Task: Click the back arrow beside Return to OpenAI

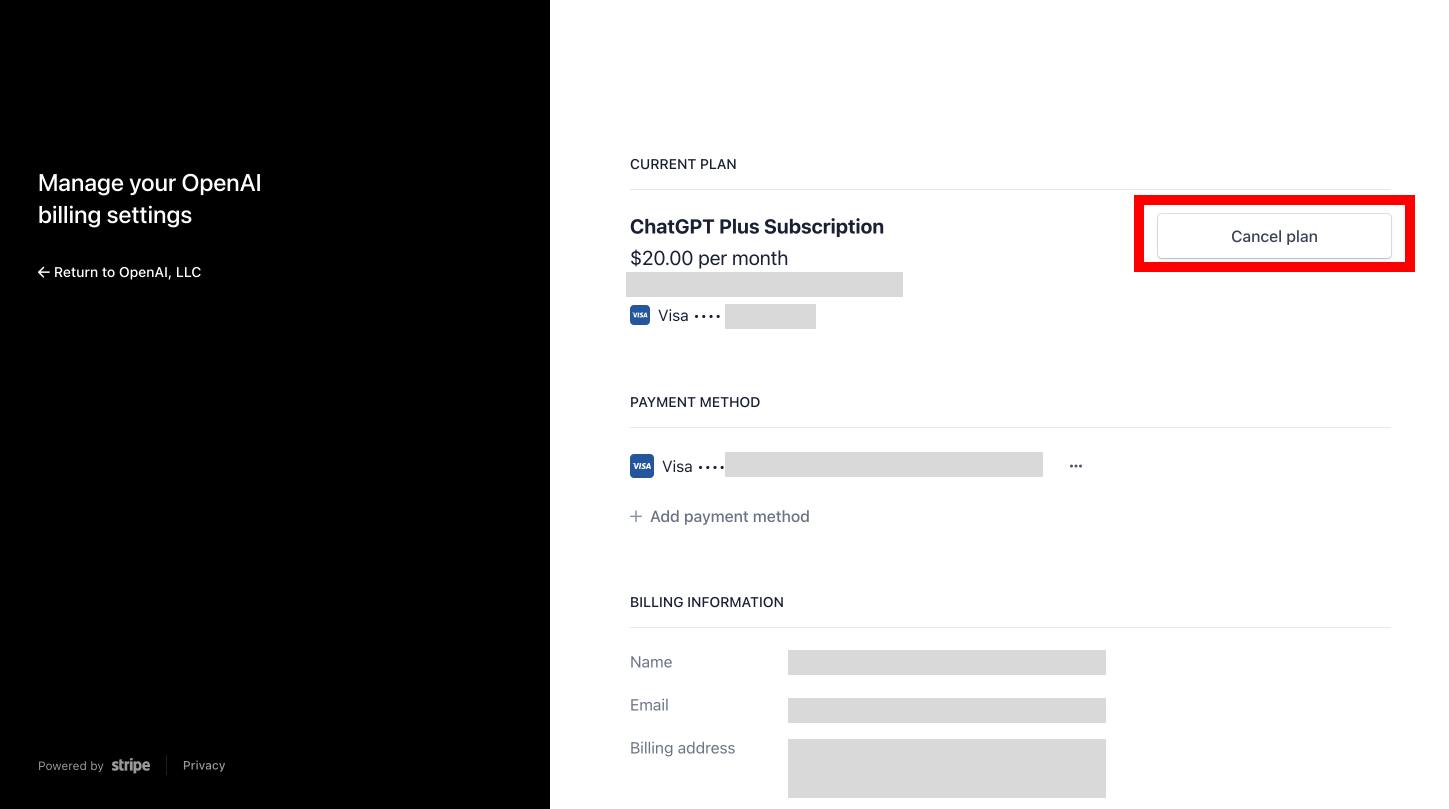Action: [x=42, y=271]
